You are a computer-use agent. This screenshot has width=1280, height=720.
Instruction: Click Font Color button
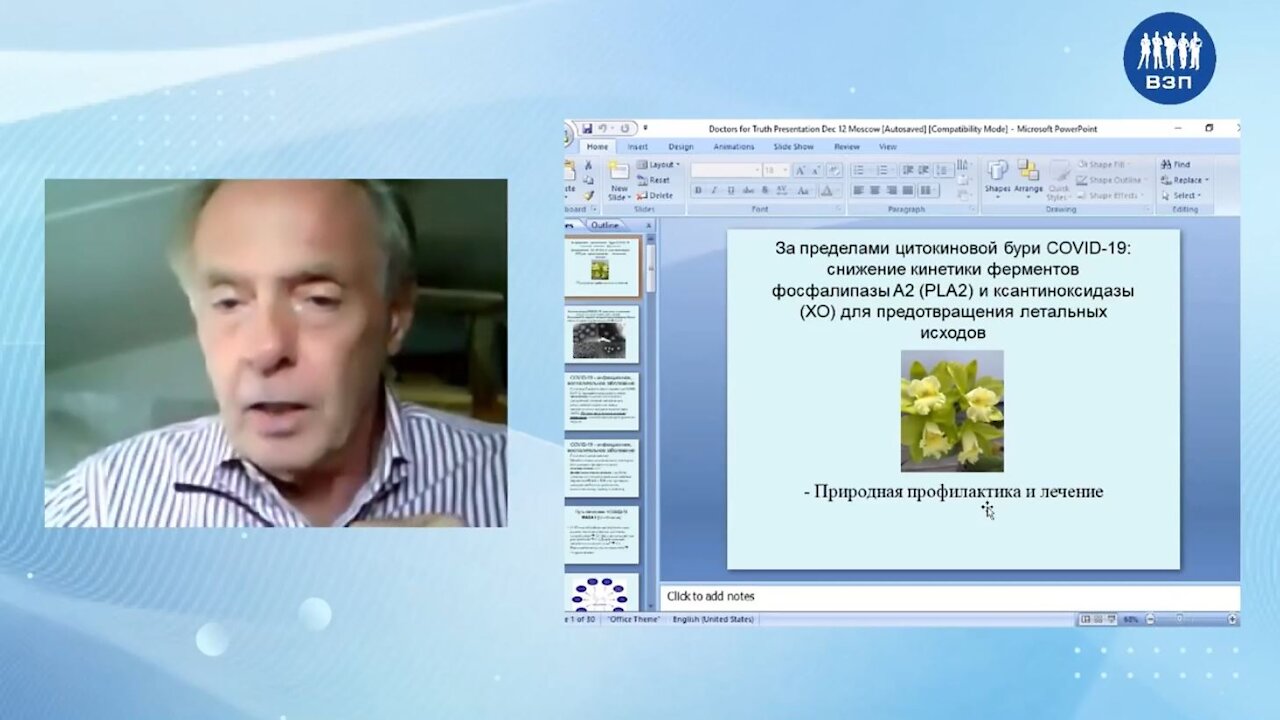tap(827, 190)
